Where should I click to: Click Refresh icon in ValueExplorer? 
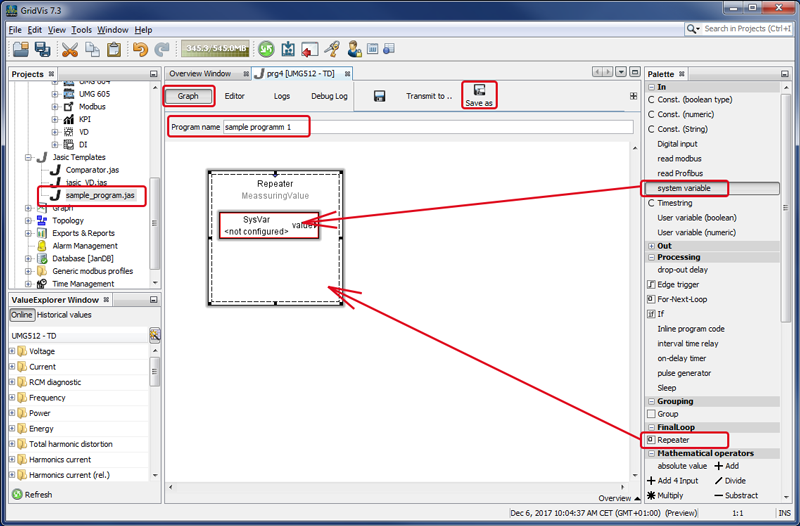(17, 494)
